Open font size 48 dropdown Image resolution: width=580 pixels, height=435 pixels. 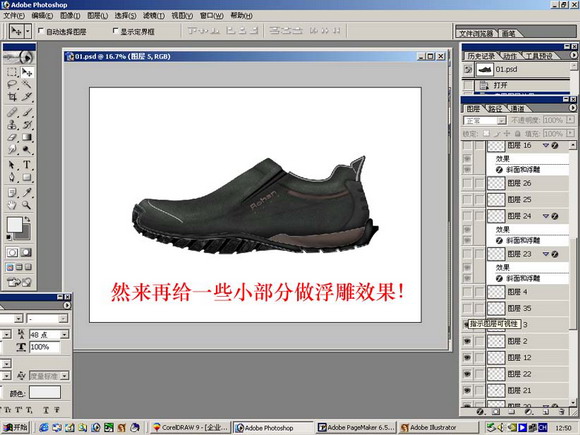[65, 335]
